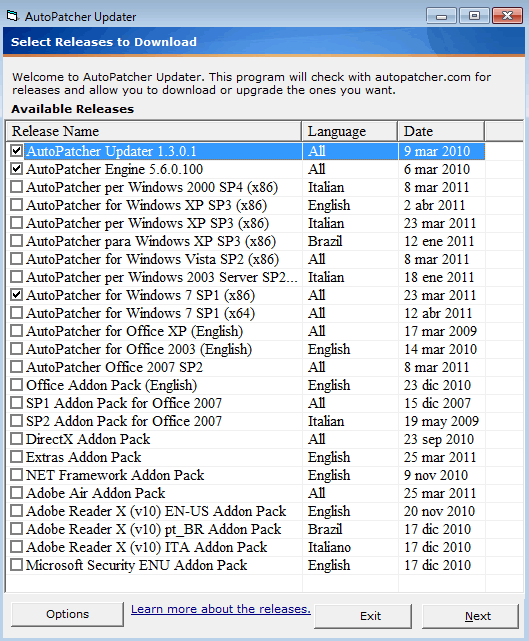Click date 2 abr 2011
Screen dimensions: 529x641
pyautogui.click(x=435, y=205)
